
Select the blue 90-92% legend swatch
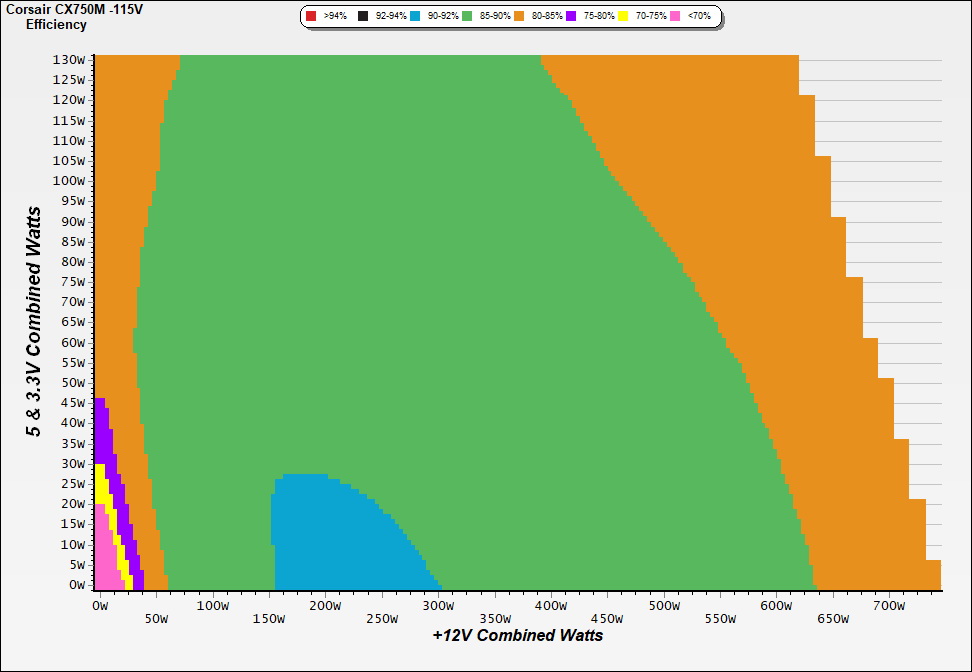coord(415,17)
